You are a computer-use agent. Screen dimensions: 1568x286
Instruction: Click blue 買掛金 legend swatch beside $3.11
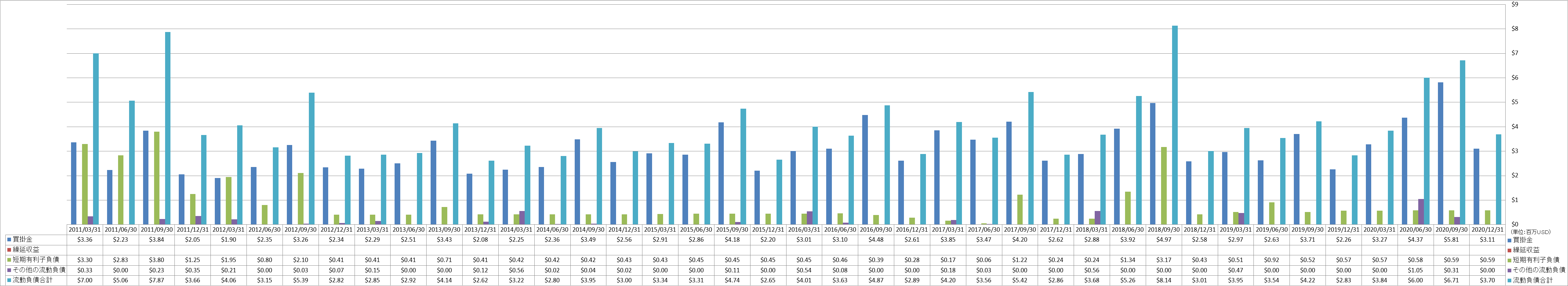point(1509,240)
